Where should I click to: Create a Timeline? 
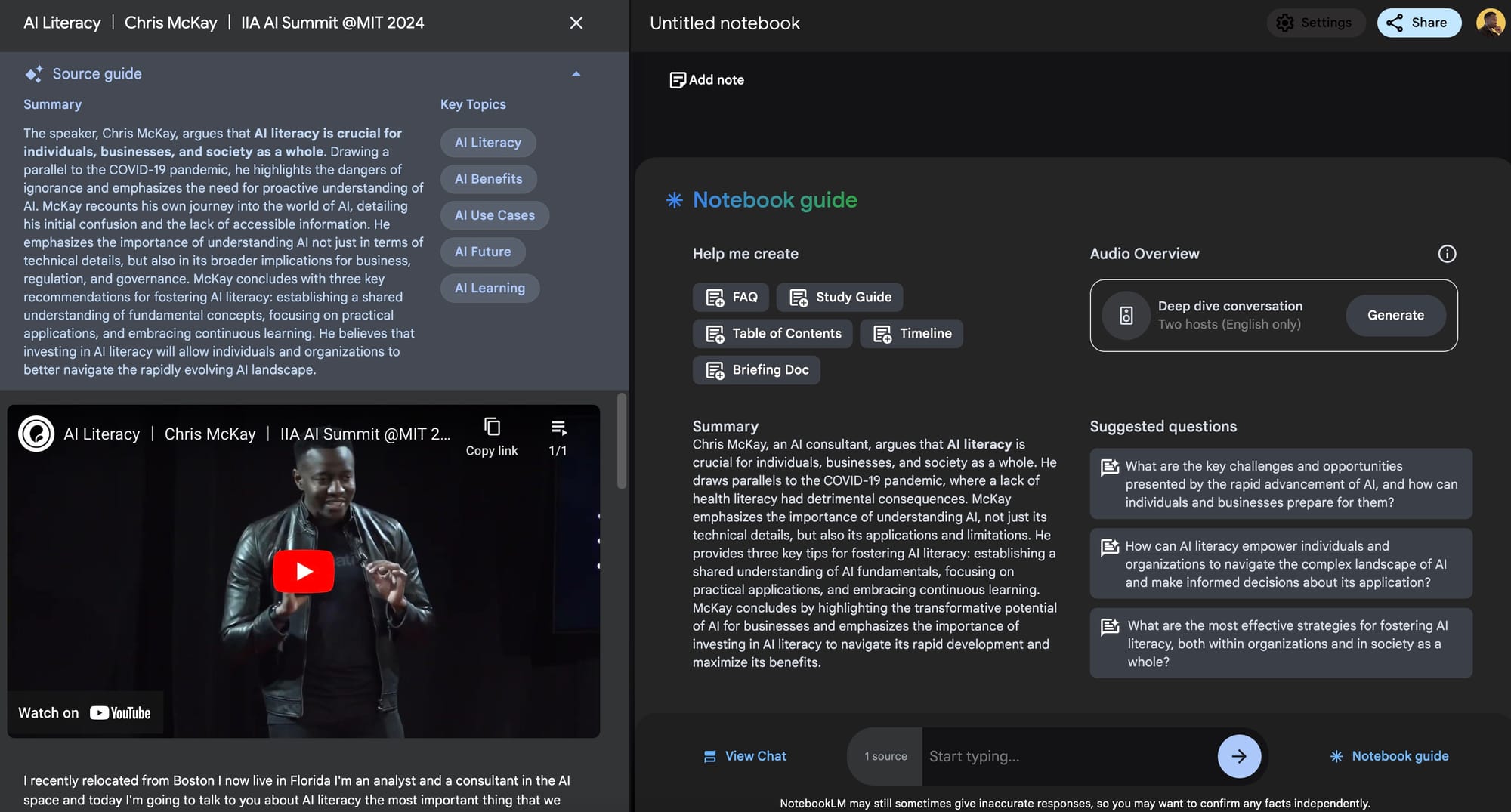point(911,334)
